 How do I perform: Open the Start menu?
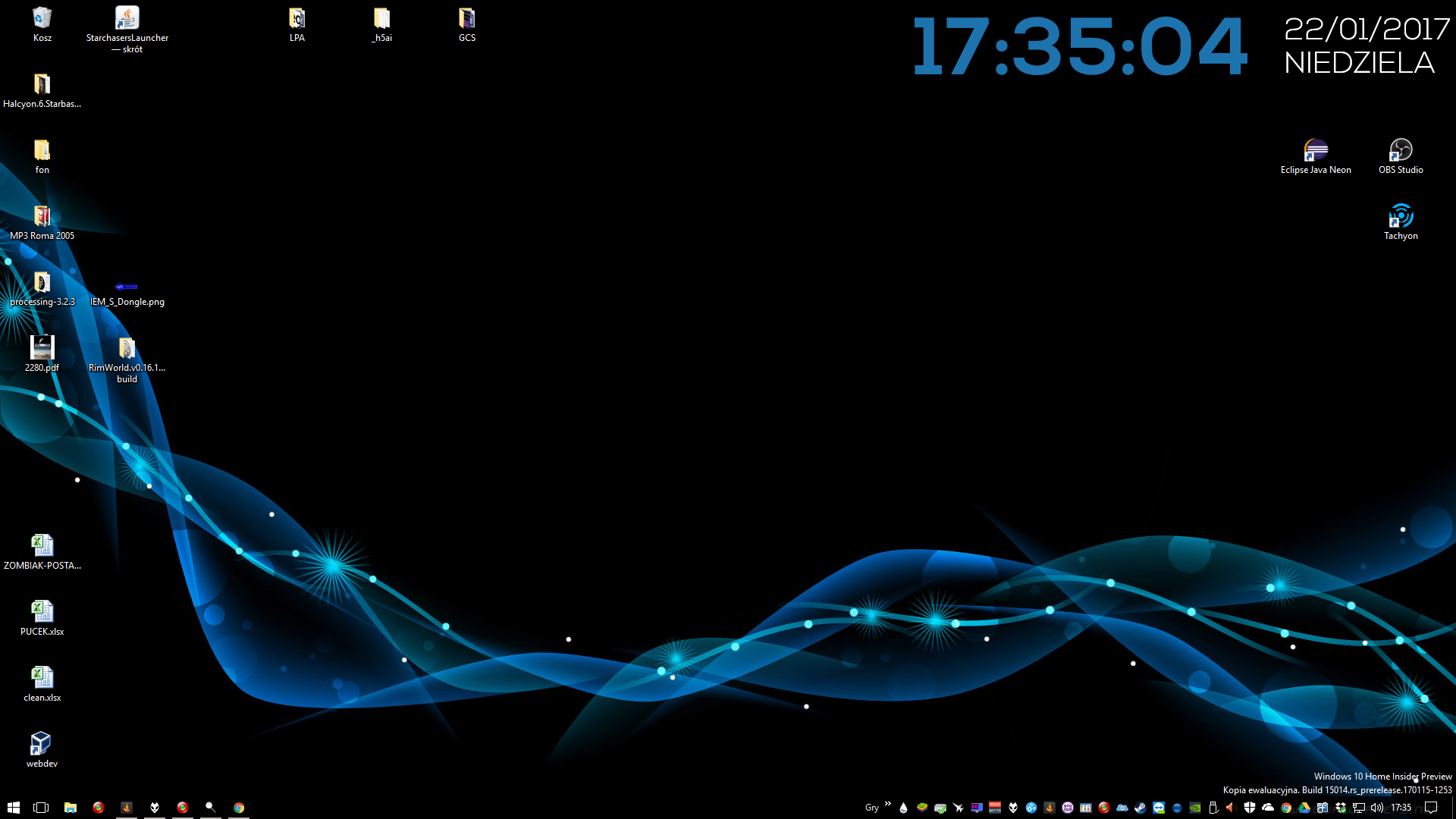[13, 808]
